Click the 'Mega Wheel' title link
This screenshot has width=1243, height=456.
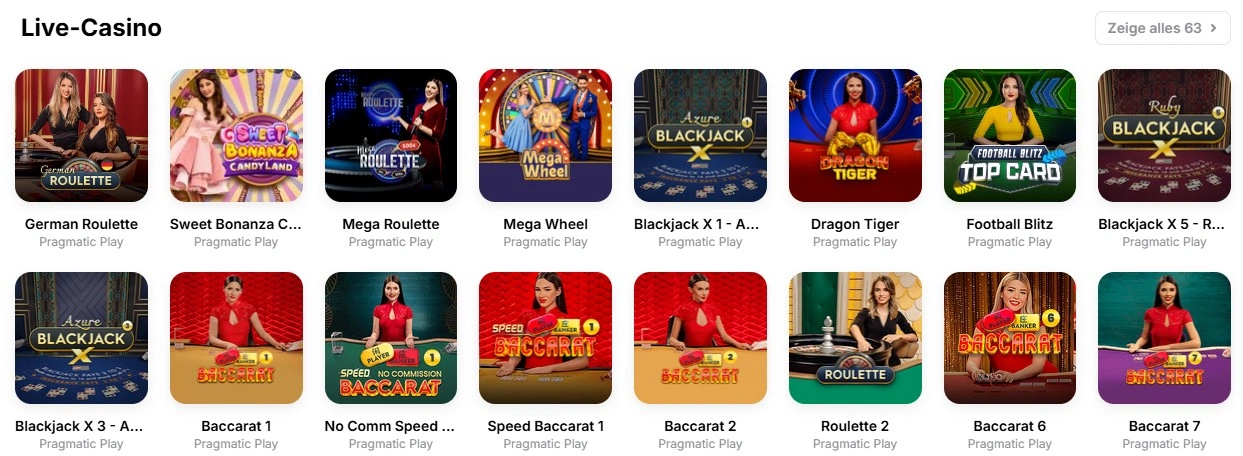point(546,224)
